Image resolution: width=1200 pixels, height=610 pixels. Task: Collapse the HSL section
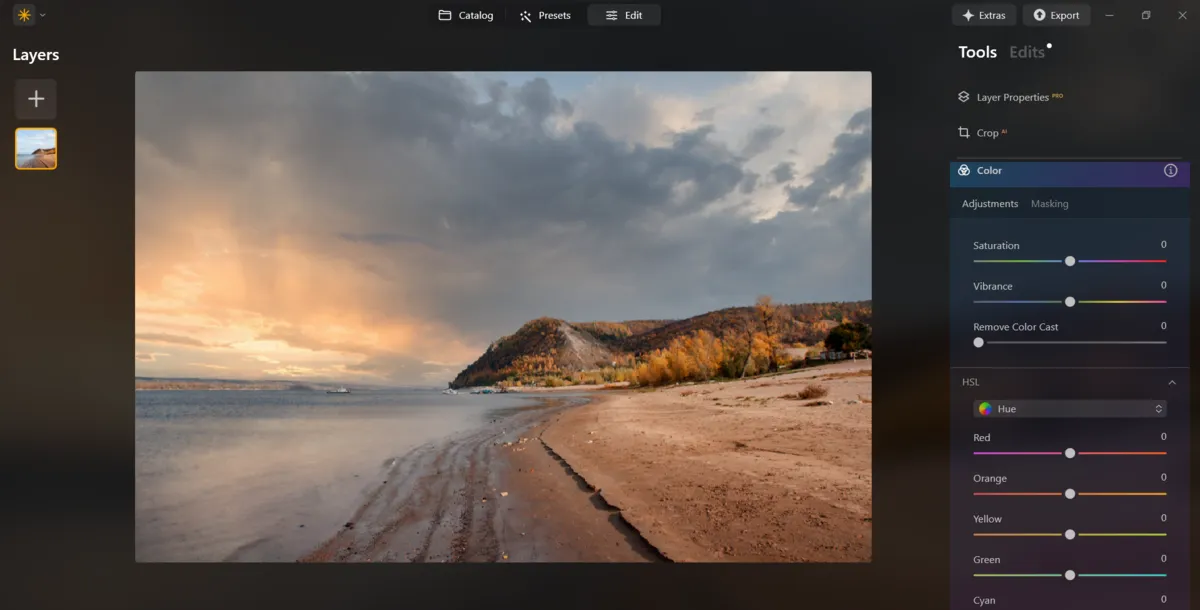[1172, 382]
